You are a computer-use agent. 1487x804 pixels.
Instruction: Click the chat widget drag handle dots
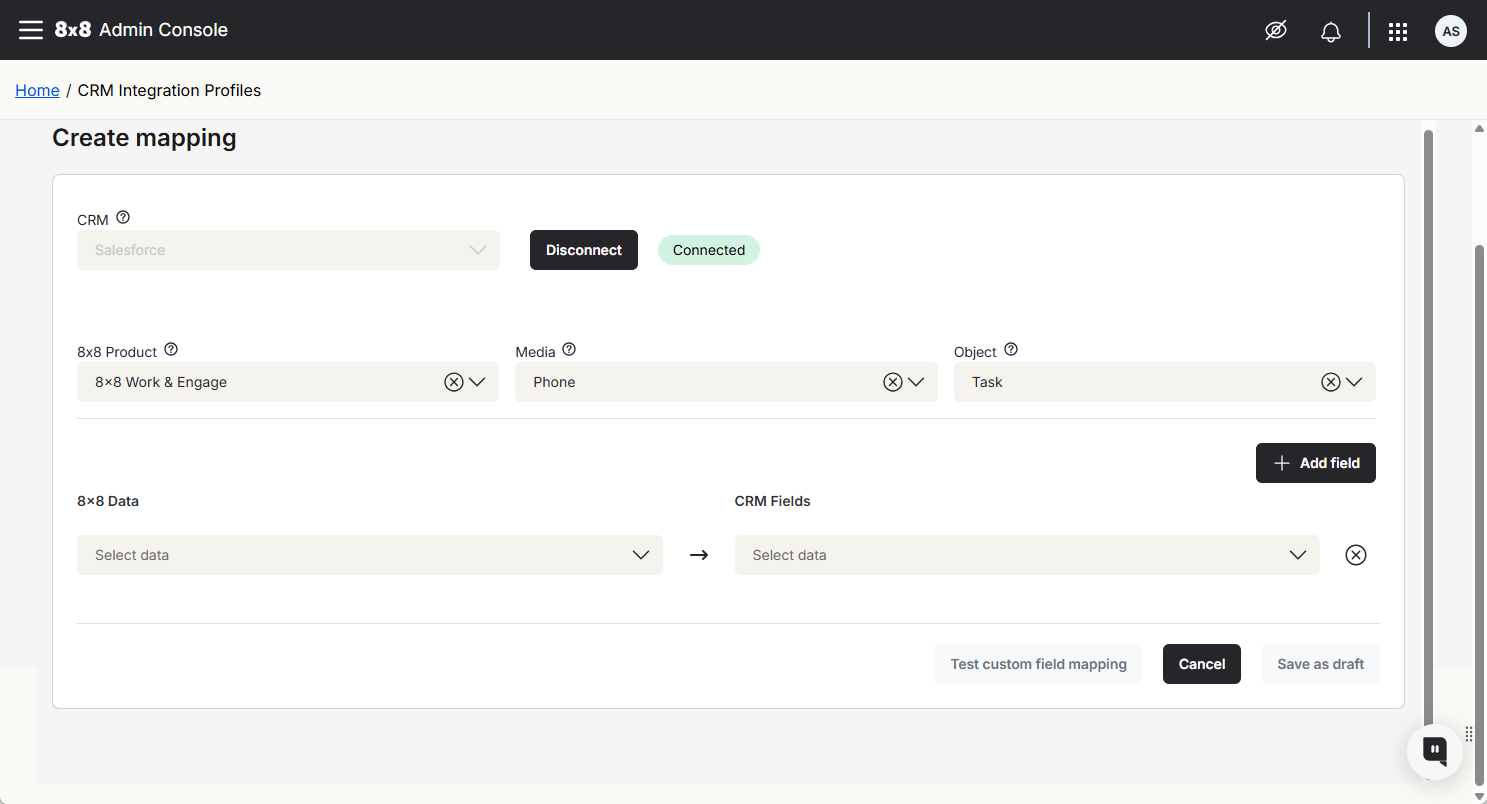point(1470,733)
